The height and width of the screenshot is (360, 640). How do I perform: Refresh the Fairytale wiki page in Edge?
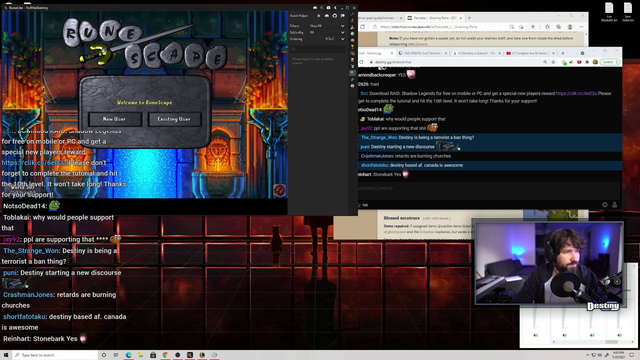click(362, 27)
